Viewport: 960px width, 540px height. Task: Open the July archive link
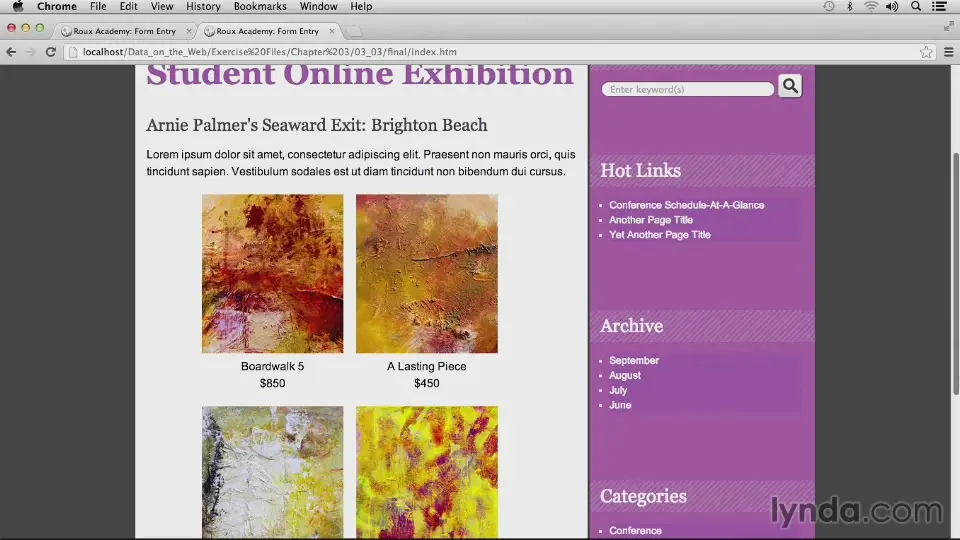(618, 390)
